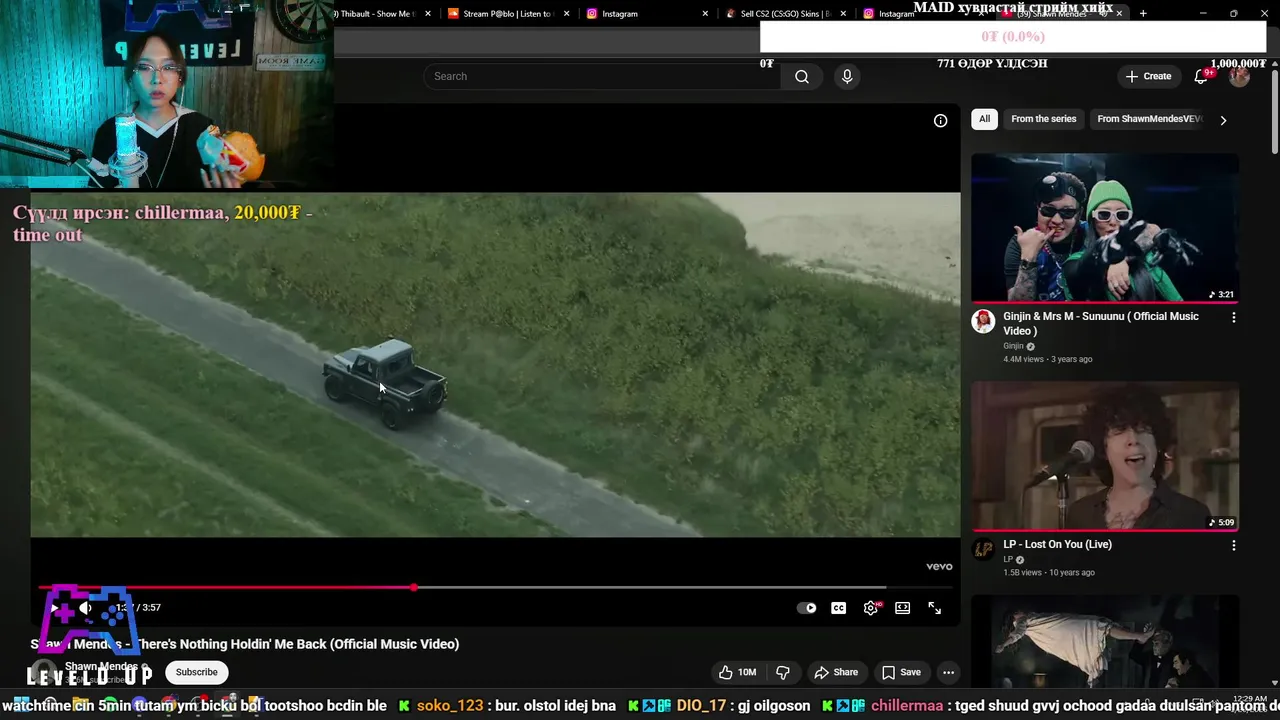Select the From the series chip
Screen dimensions: 1280x720
(x=1043, y=119)
